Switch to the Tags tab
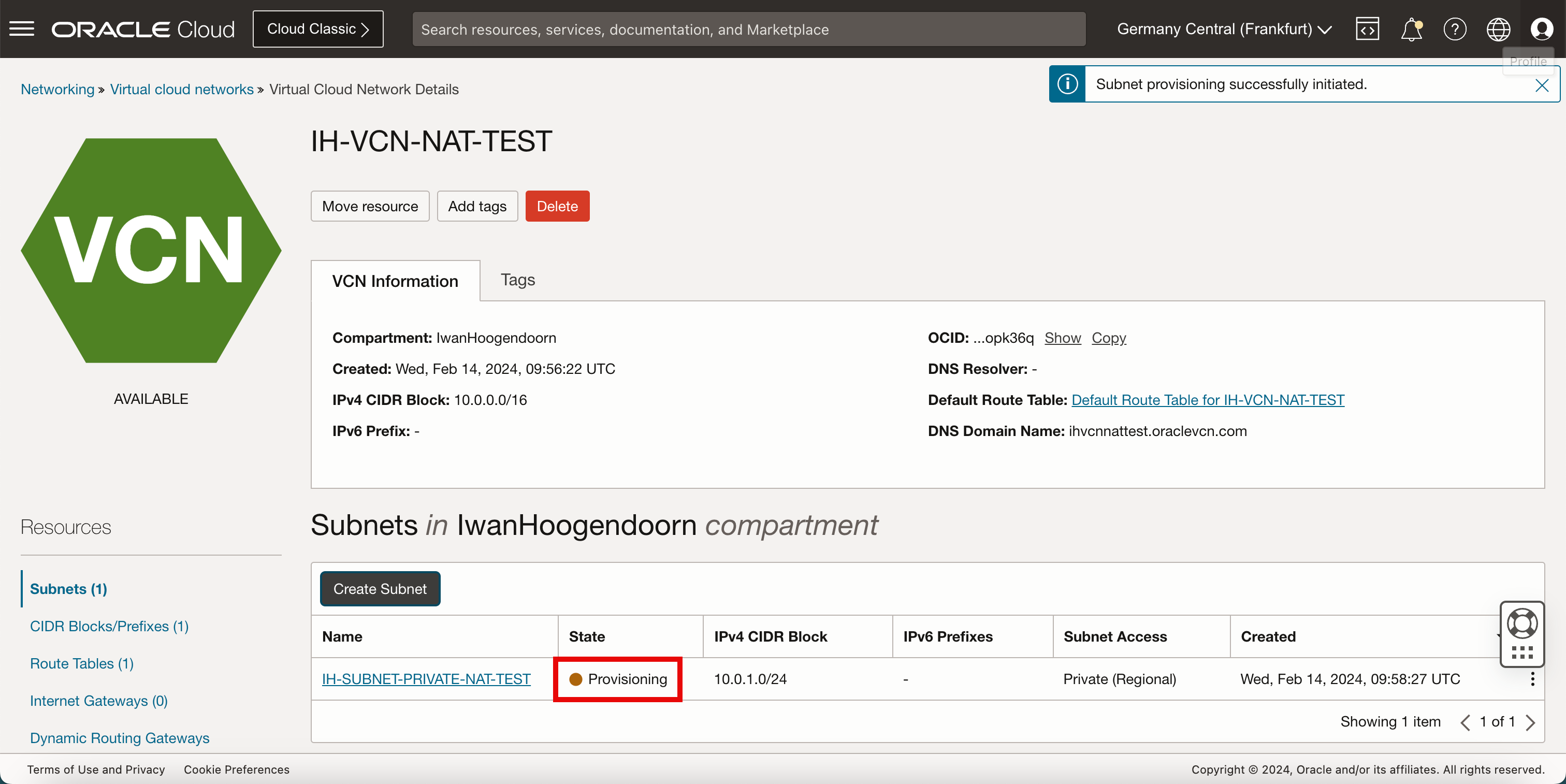 coord(517,280)
